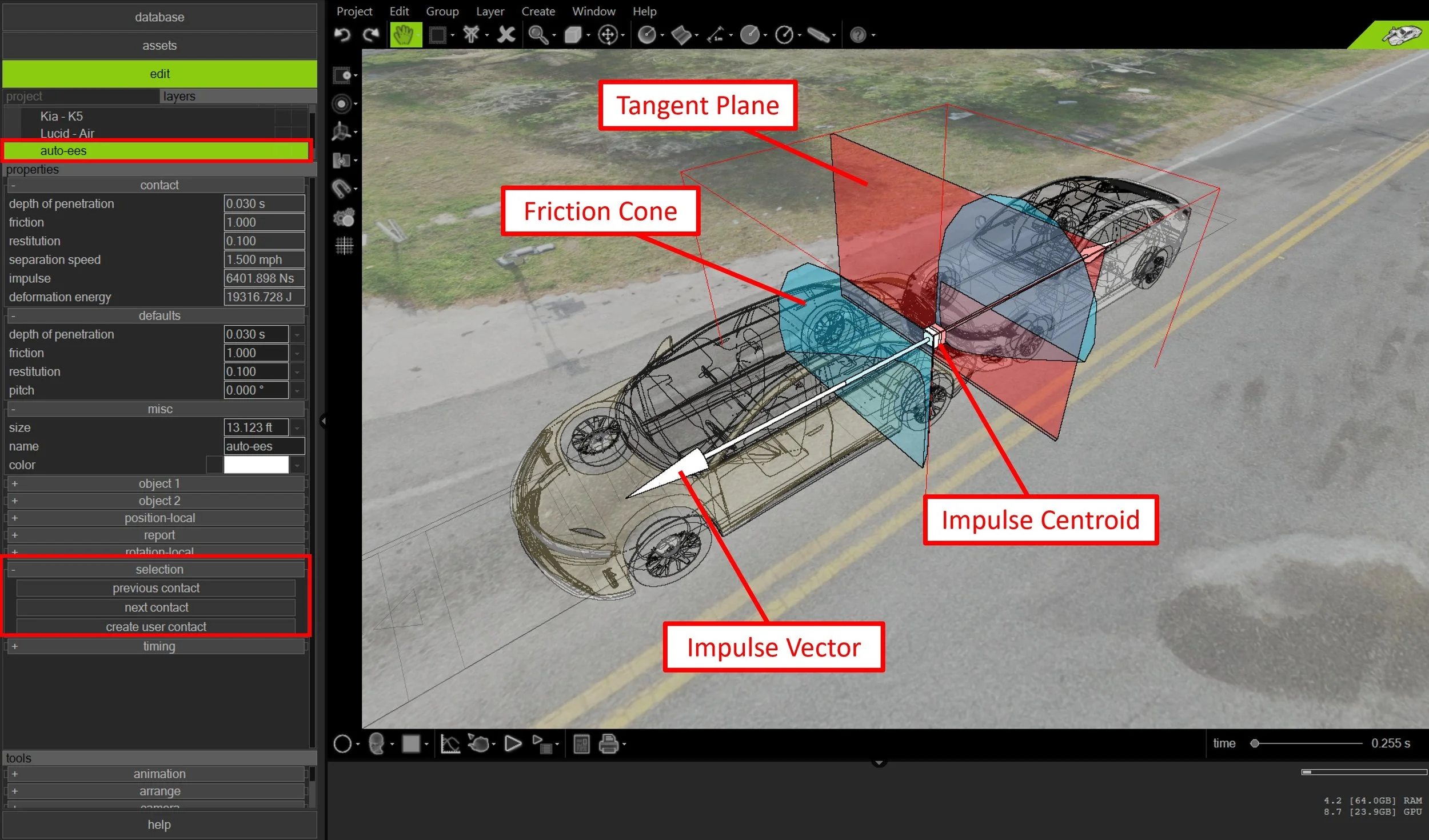1429x840 pixels.
Task: Click the printer icon
Action: 608,744
